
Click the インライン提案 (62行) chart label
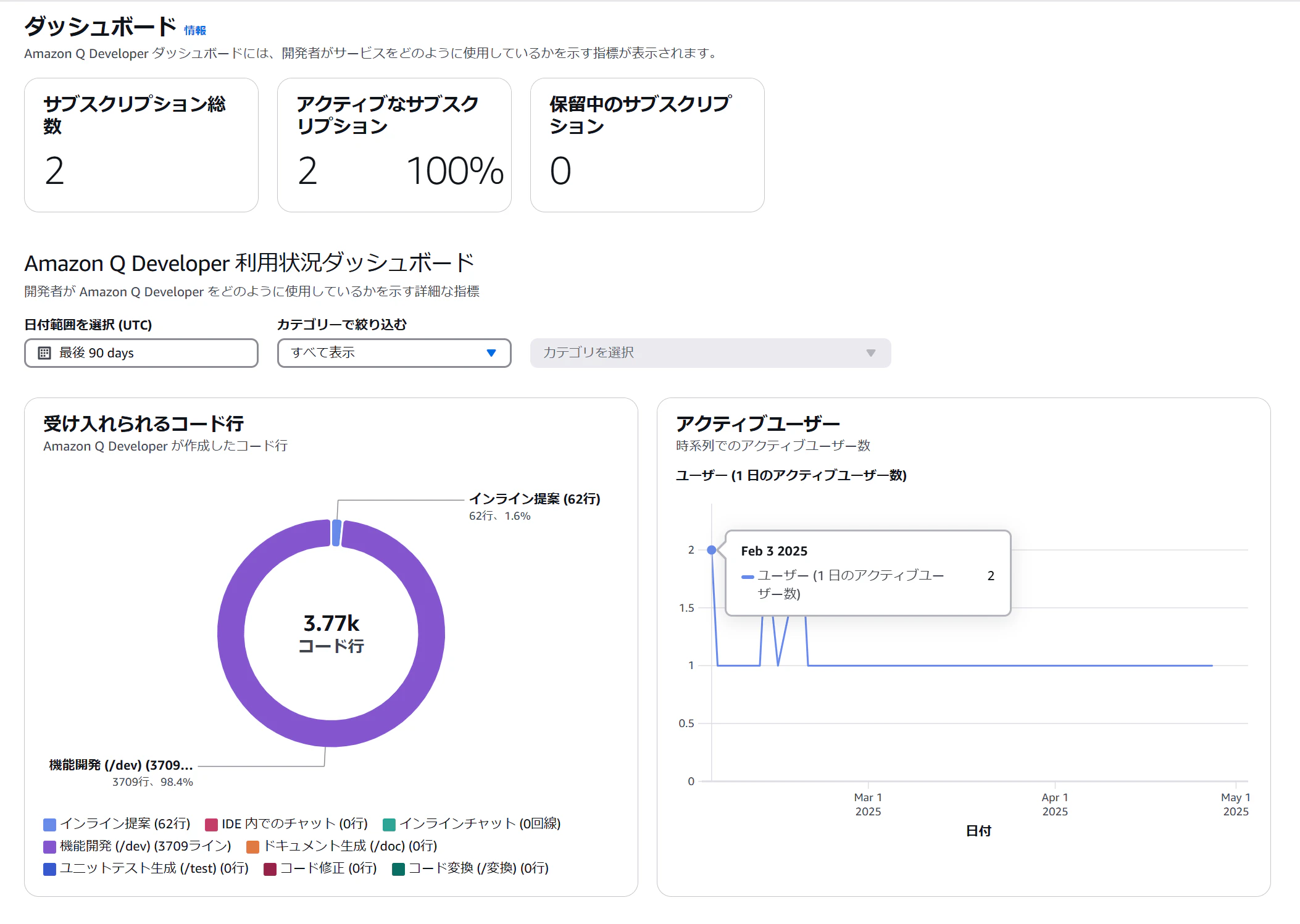tap(535, 499)
